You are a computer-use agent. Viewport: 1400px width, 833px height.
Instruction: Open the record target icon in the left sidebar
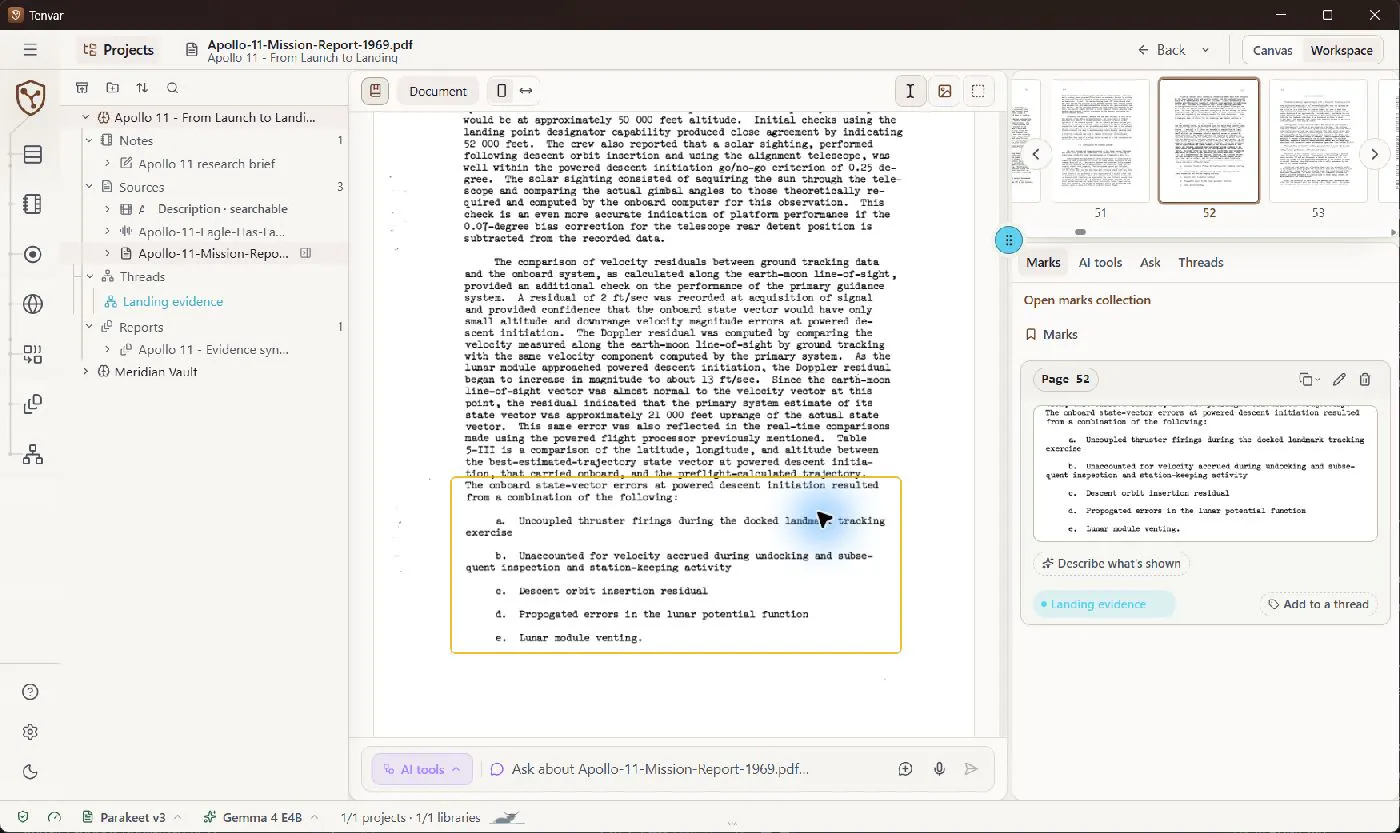32,254
